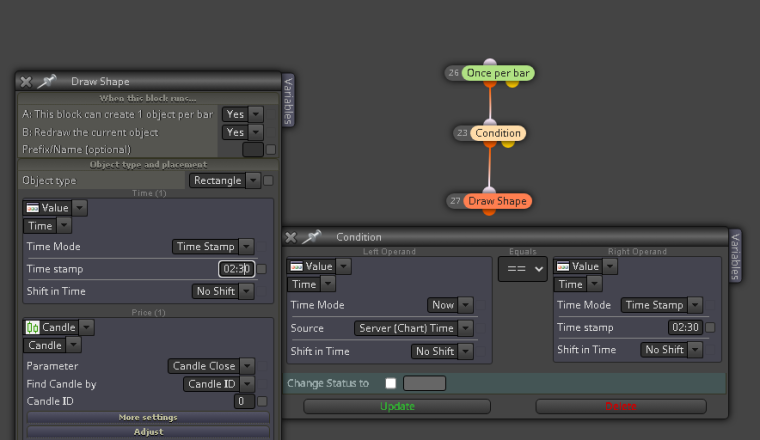Image resolution: width=760 pixels, height=440 pixels.
Task: Open Variables tab on Condition panel
Action: click(x=735, y=257)
